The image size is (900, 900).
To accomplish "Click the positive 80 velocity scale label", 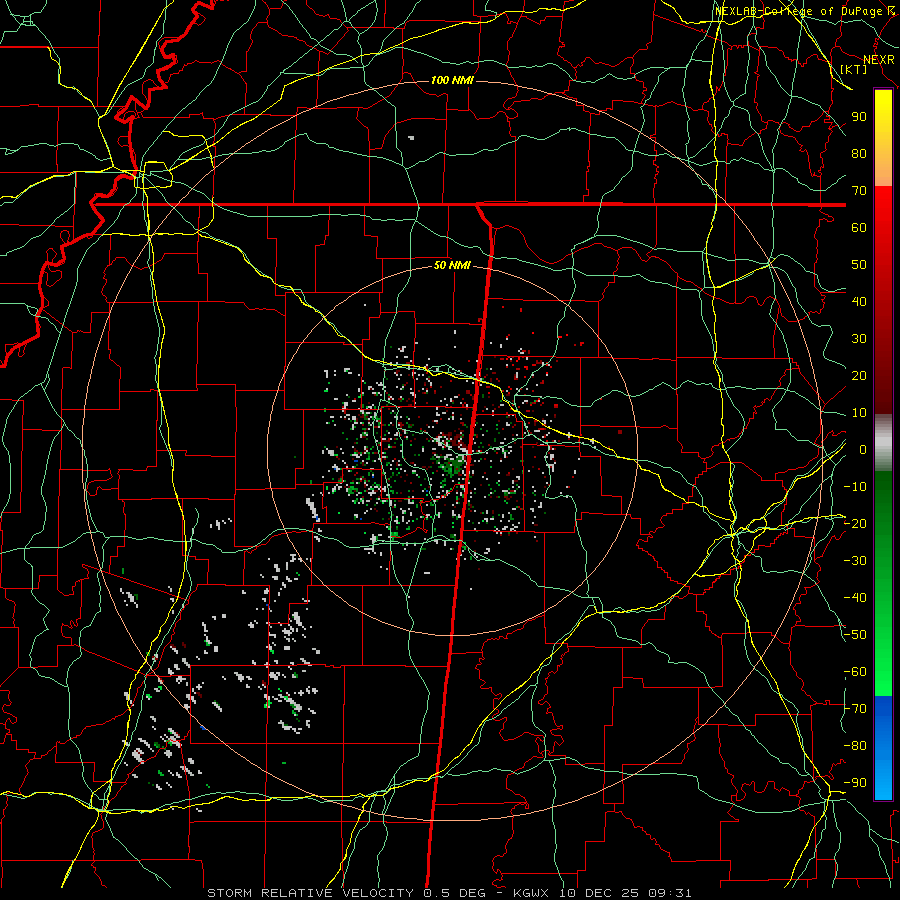I will click(x=859, y=153).
